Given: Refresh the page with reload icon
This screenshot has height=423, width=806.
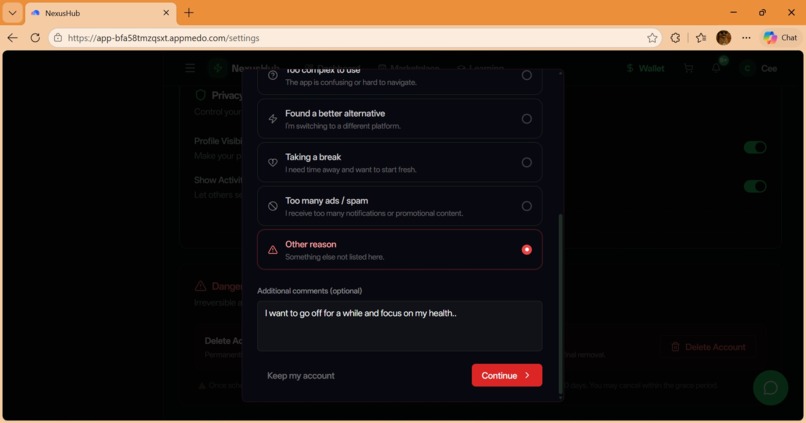Looking at the screenshot, I should point(35,38).
